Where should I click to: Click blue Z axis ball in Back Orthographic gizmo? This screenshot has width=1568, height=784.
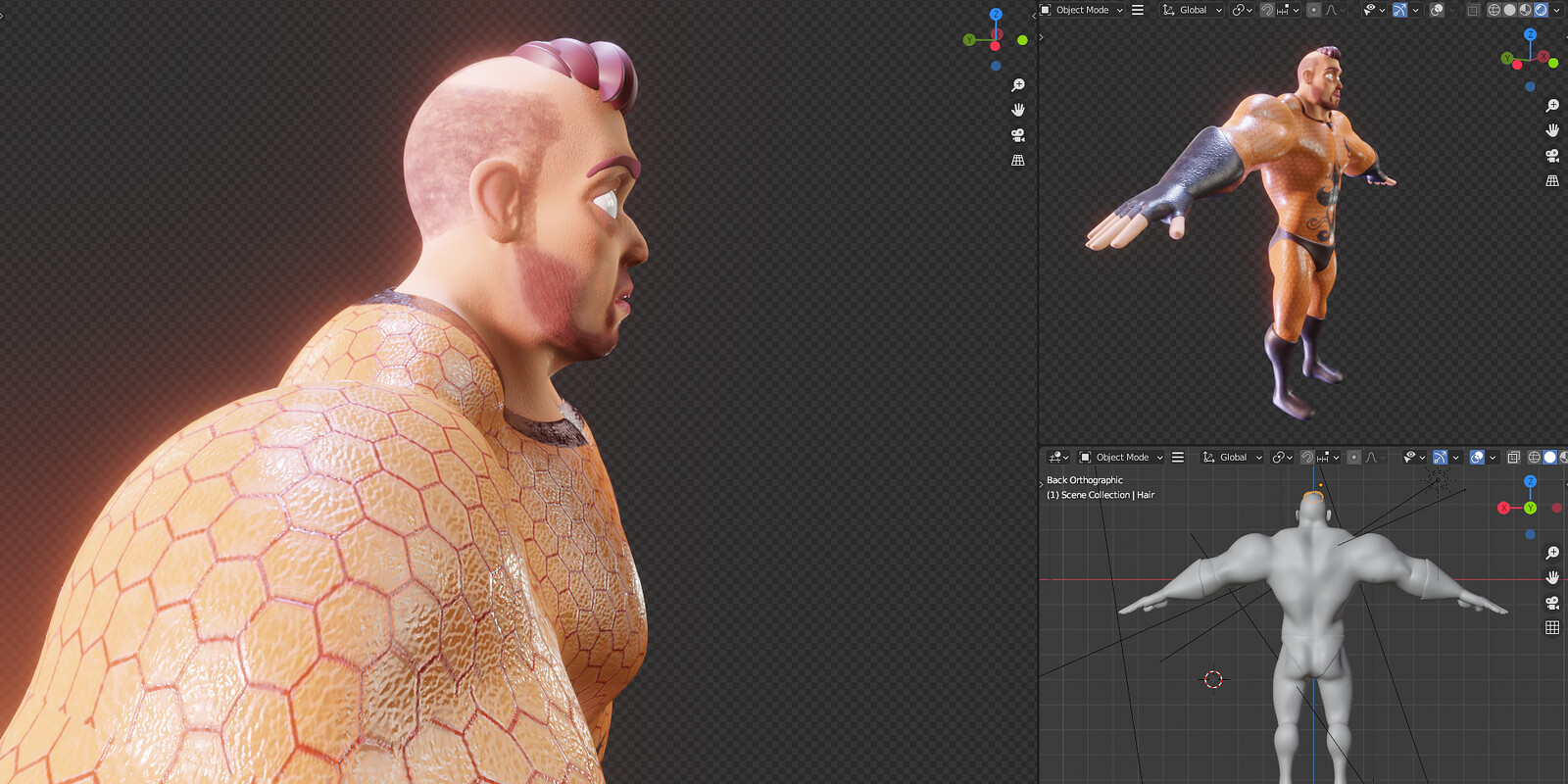(1530, 481)
